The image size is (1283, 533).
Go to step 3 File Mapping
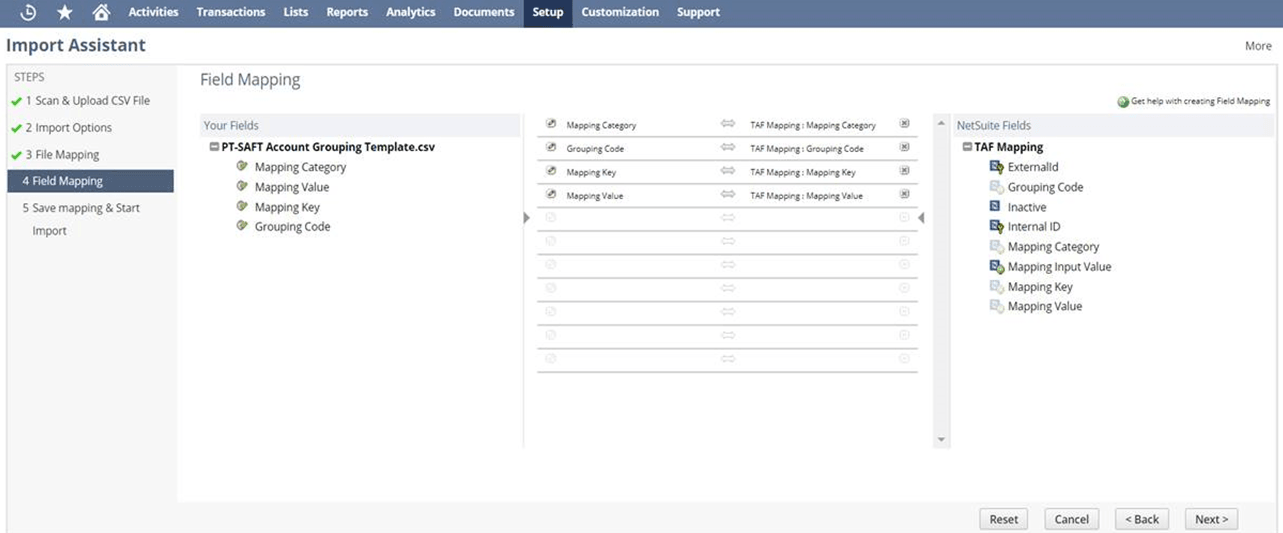click(62, 155)
